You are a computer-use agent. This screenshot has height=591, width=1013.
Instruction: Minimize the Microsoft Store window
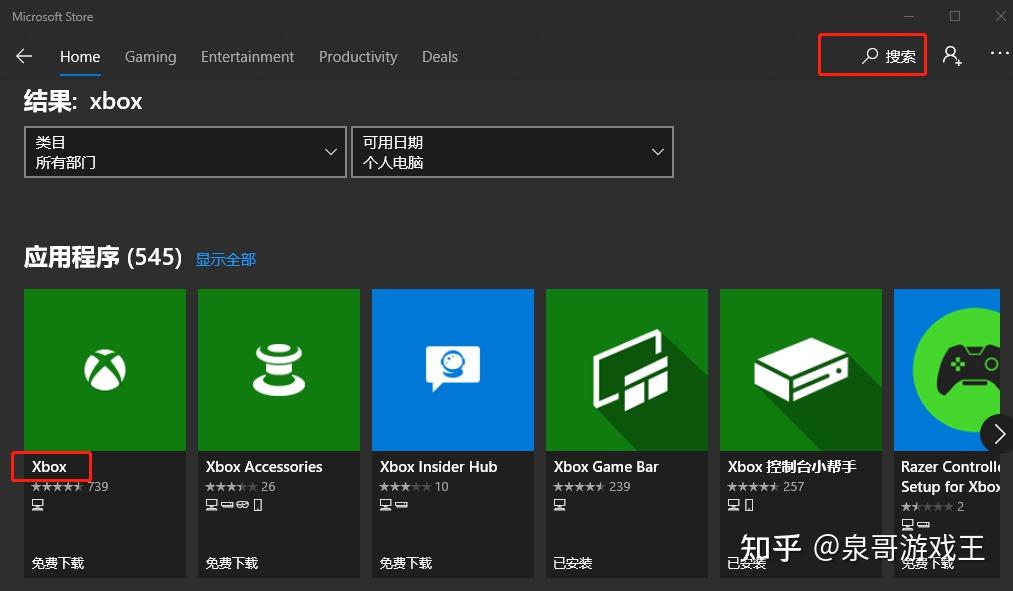[x=909, y=16]
